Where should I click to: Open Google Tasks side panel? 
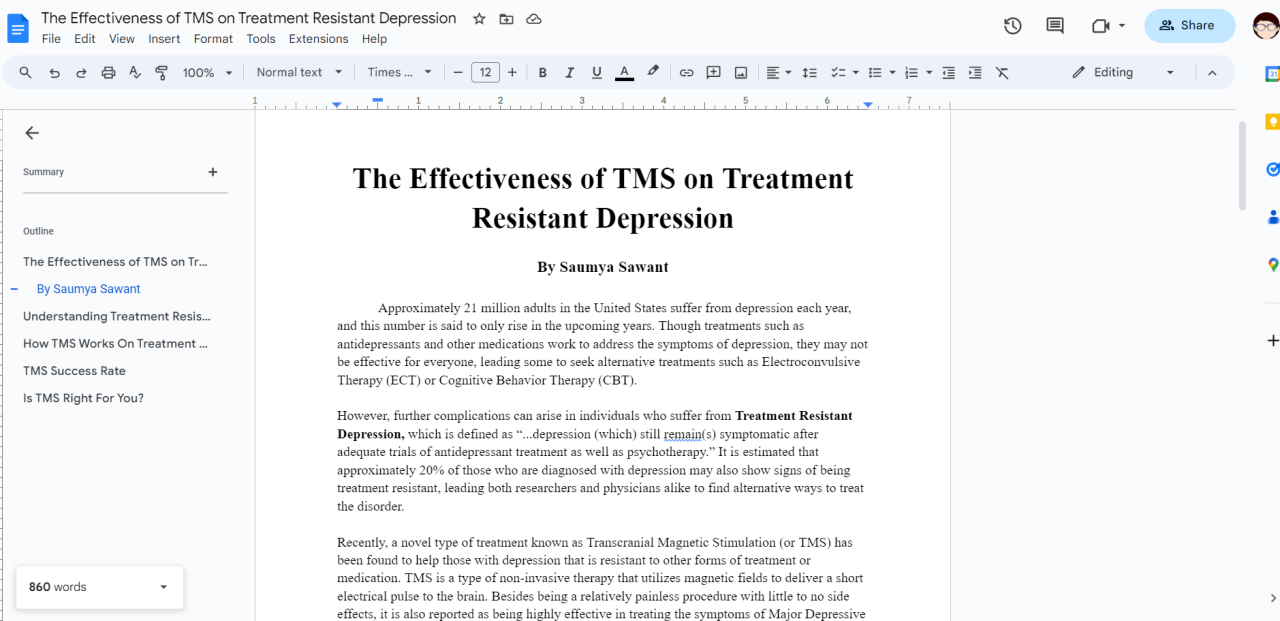click(1272, 169)
